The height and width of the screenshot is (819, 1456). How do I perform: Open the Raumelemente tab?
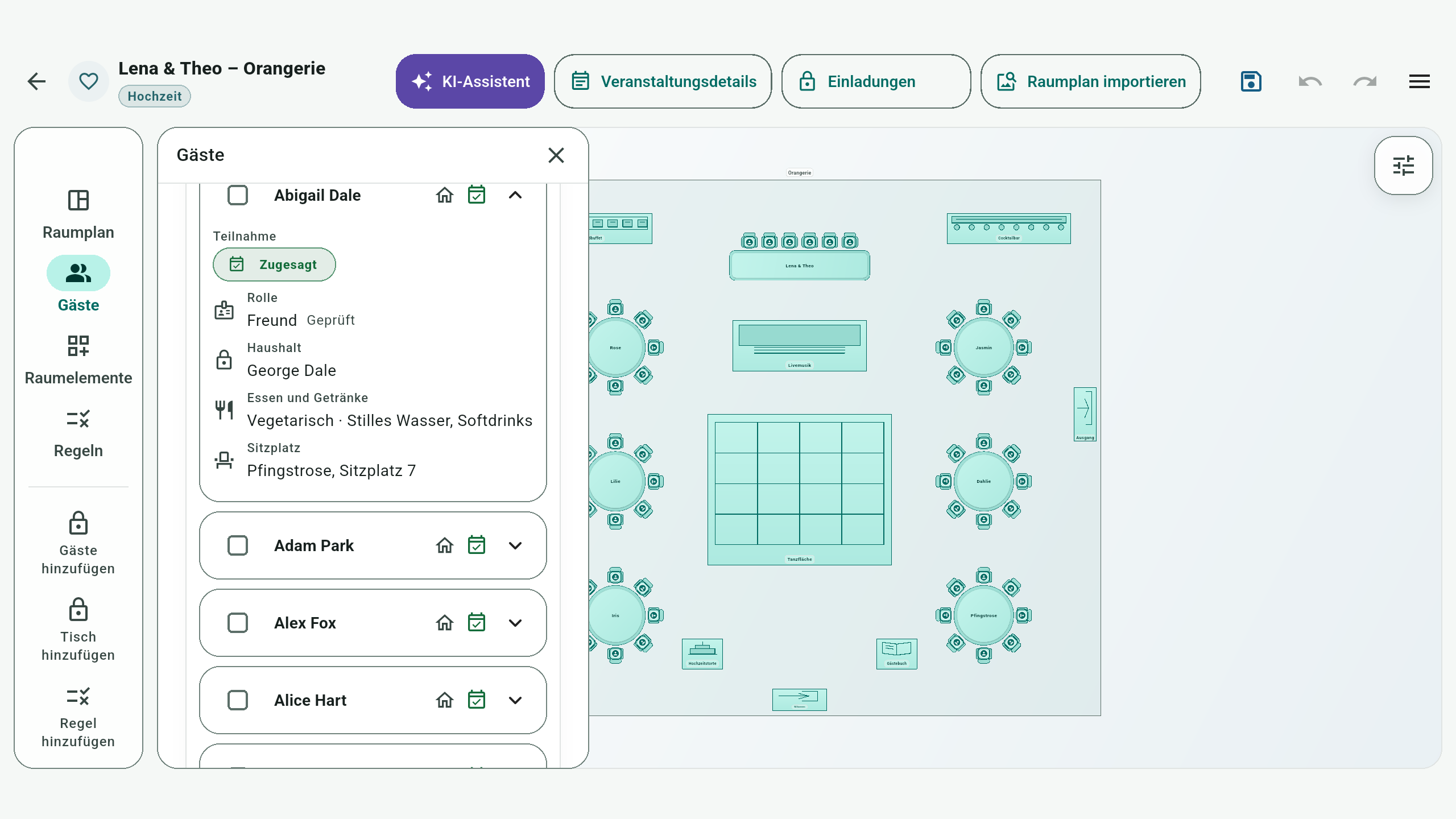(78, 359)
